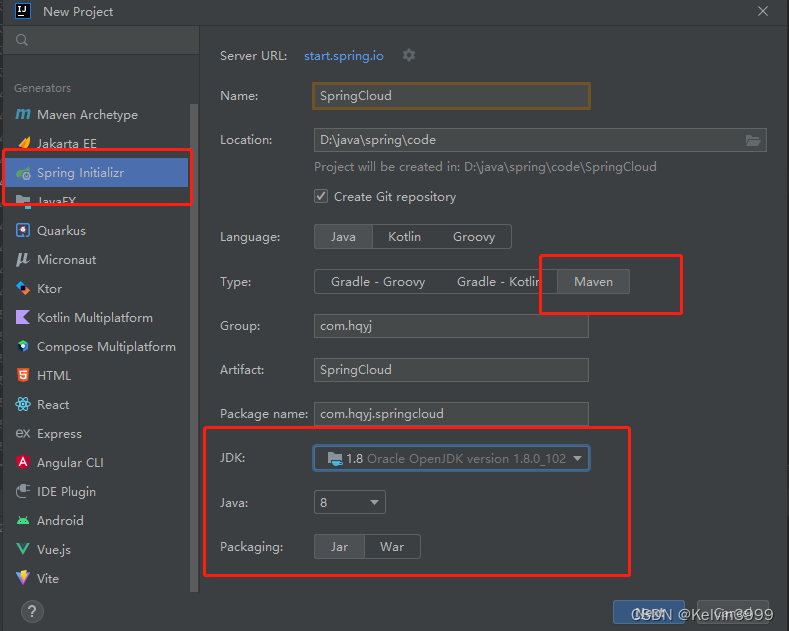Open Vue.js generator label
Screen dimensions: 789x631
54,549
